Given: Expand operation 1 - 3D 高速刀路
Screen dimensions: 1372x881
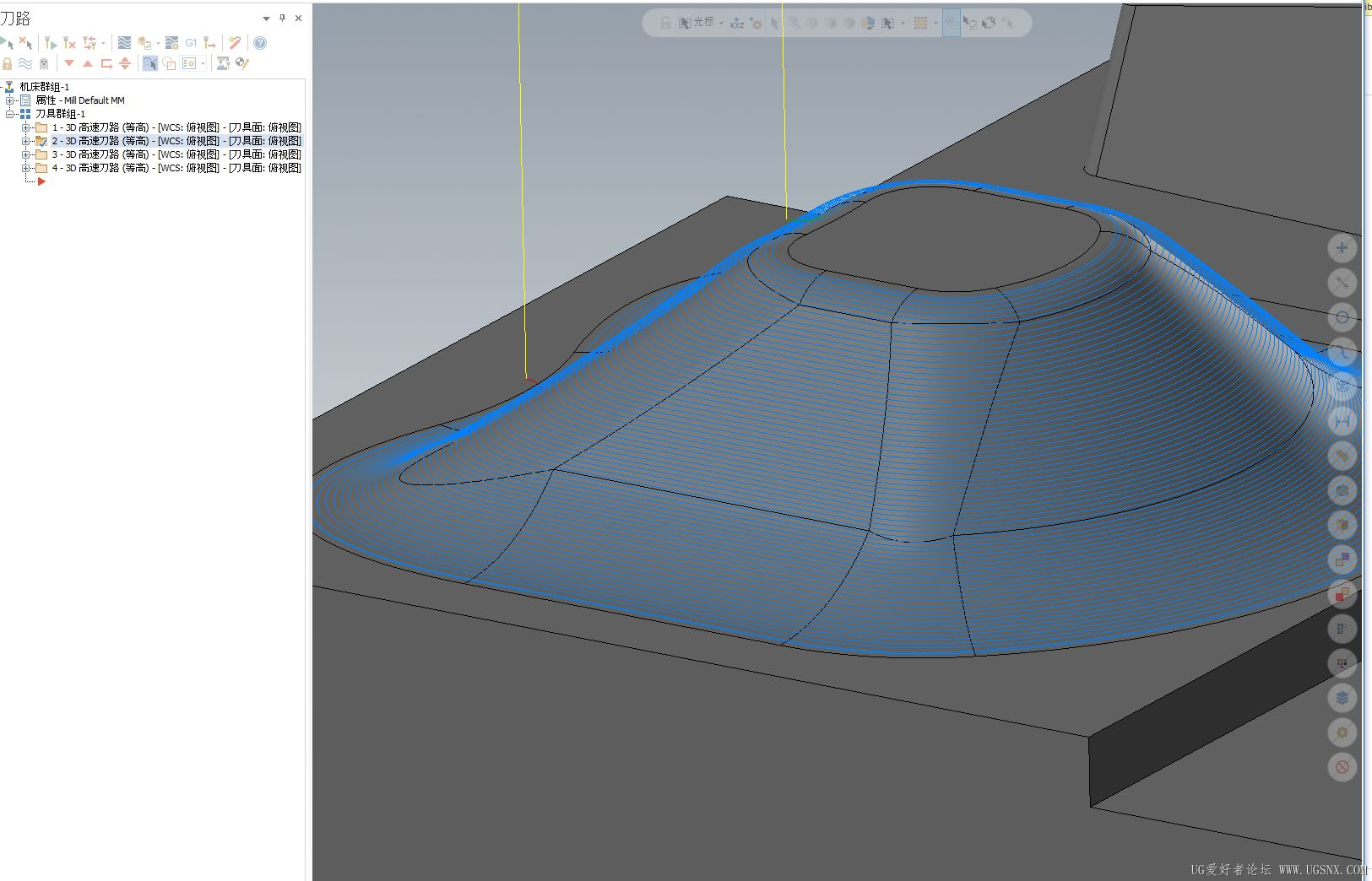Looking at the screenshot, I should (25, 127).
